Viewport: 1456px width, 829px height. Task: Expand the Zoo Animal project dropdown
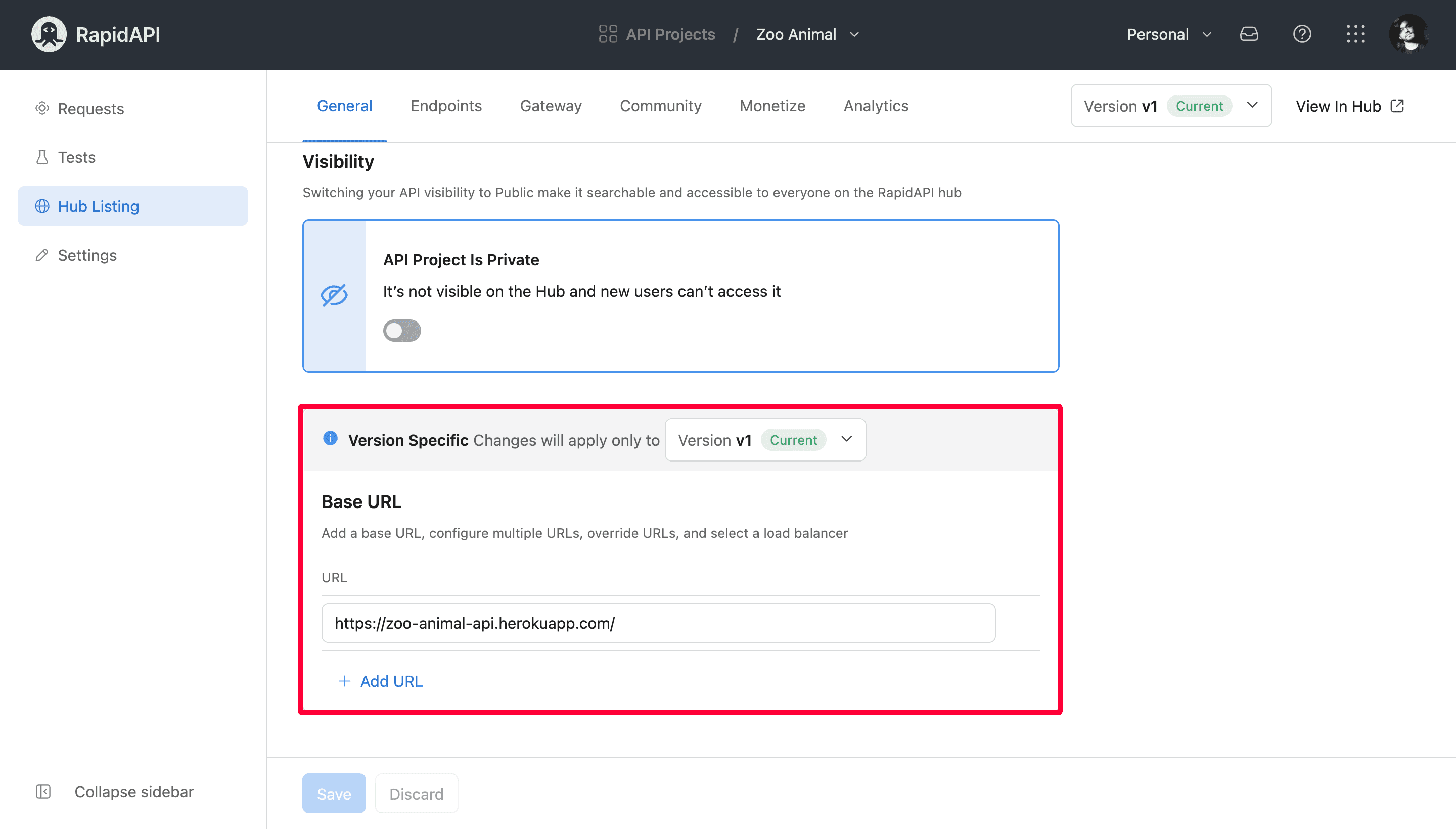pos(807,34)
